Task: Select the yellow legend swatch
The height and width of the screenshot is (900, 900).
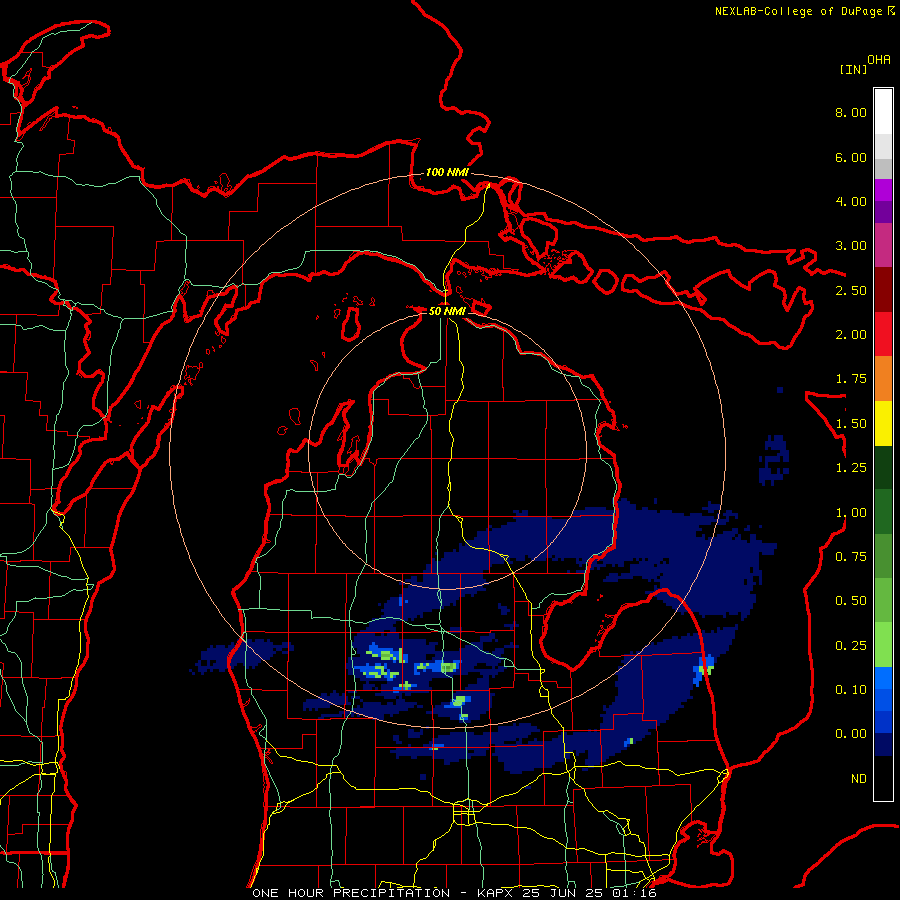Action: [883, 423]
